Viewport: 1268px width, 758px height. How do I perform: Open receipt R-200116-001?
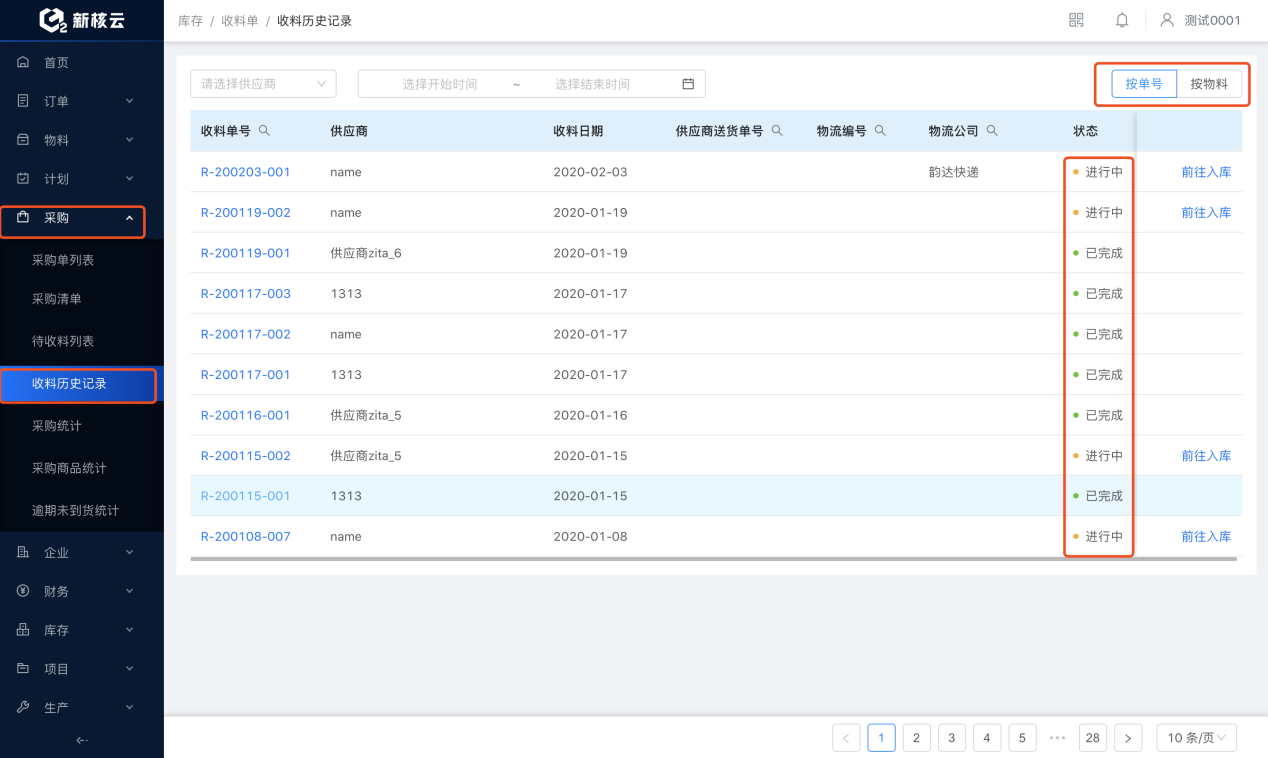[x=245, y=415]
